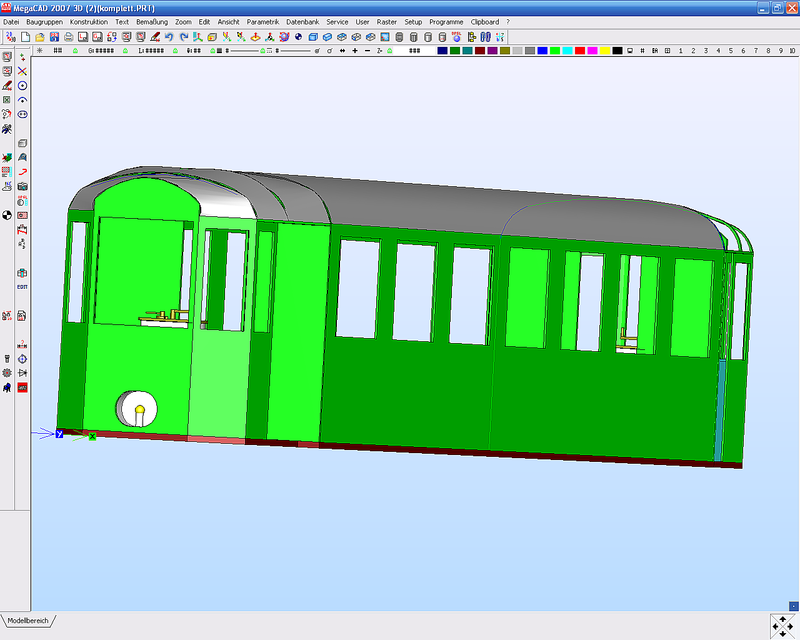This screenshot has width=800, height=640.
Task: Open the Parametrik menu
Action: [263, 22]
